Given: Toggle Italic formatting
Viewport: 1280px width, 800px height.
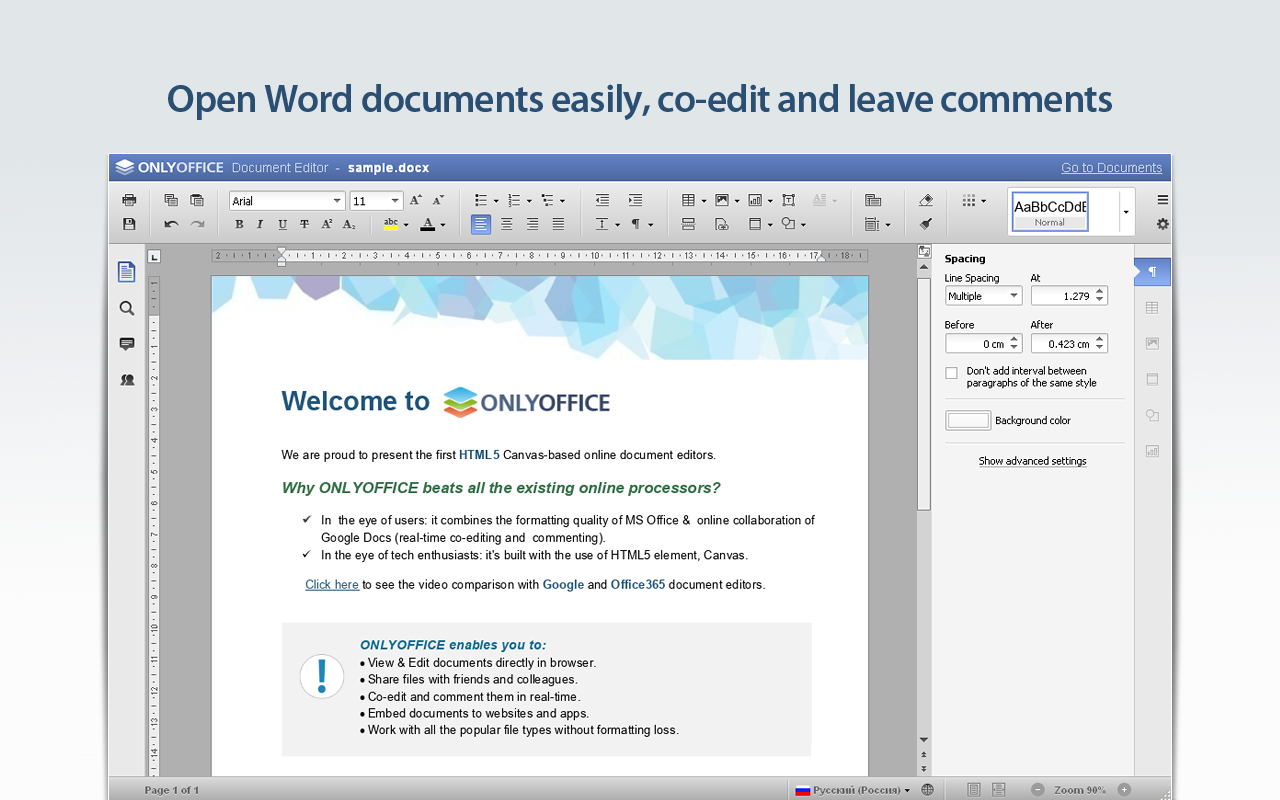Looking at the screenshot, I should [x=260, y=224].
